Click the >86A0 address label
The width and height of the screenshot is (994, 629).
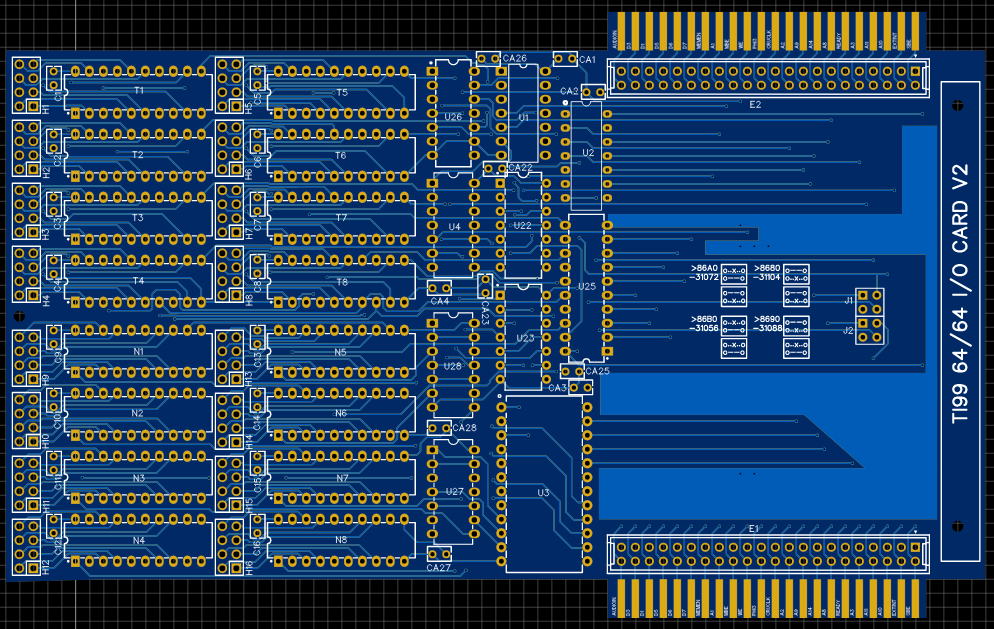click(705, 268)
